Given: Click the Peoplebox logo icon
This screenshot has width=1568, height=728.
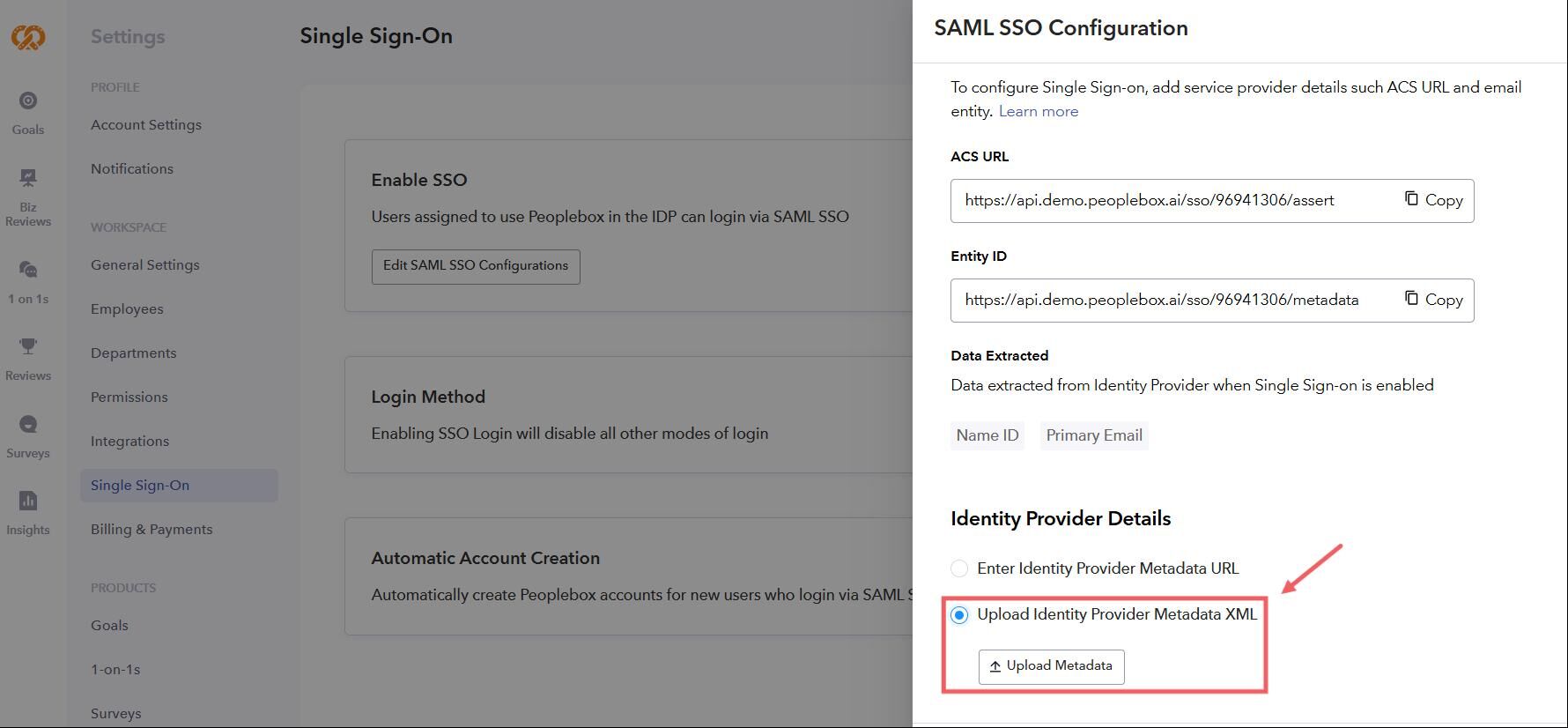Looking at the screenshot, I should [28, 37].
